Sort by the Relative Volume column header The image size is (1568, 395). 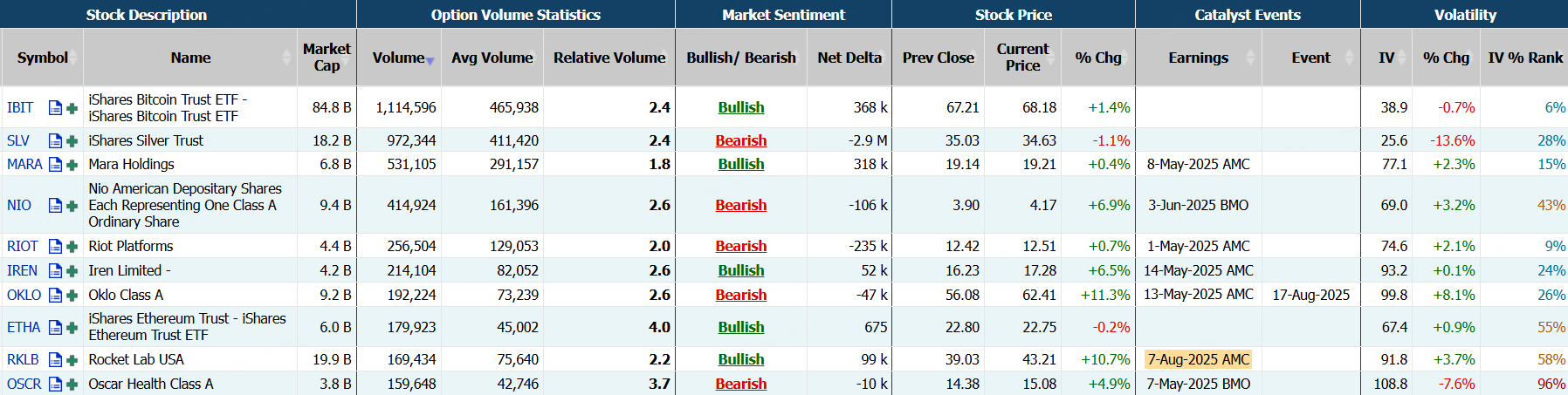pyautogui.click(x=609, y=58)
